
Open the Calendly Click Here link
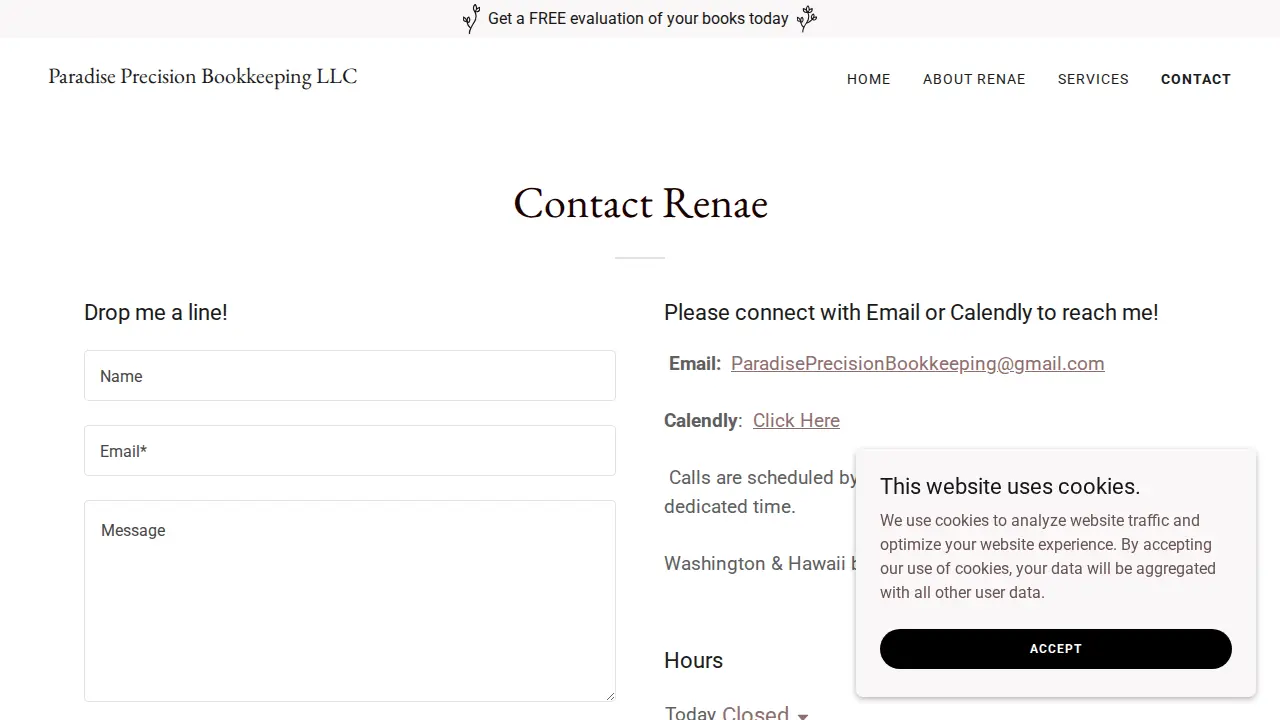(x=796, y=421)
